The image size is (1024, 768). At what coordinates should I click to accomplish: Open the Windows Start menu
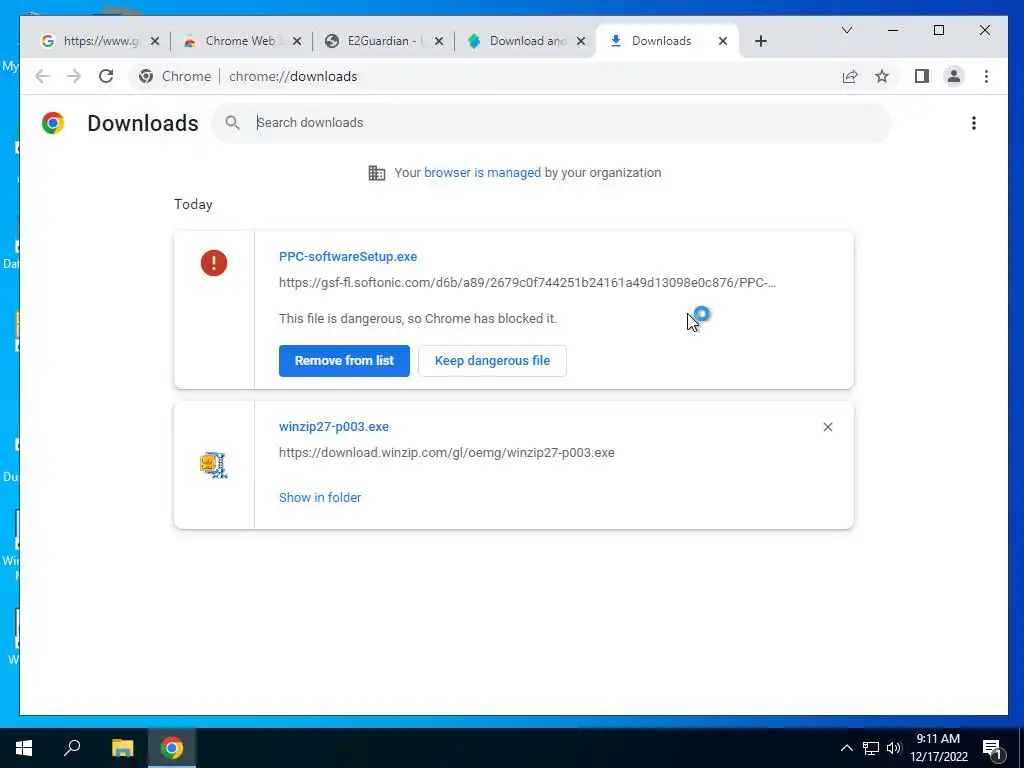tap(24, 748)
